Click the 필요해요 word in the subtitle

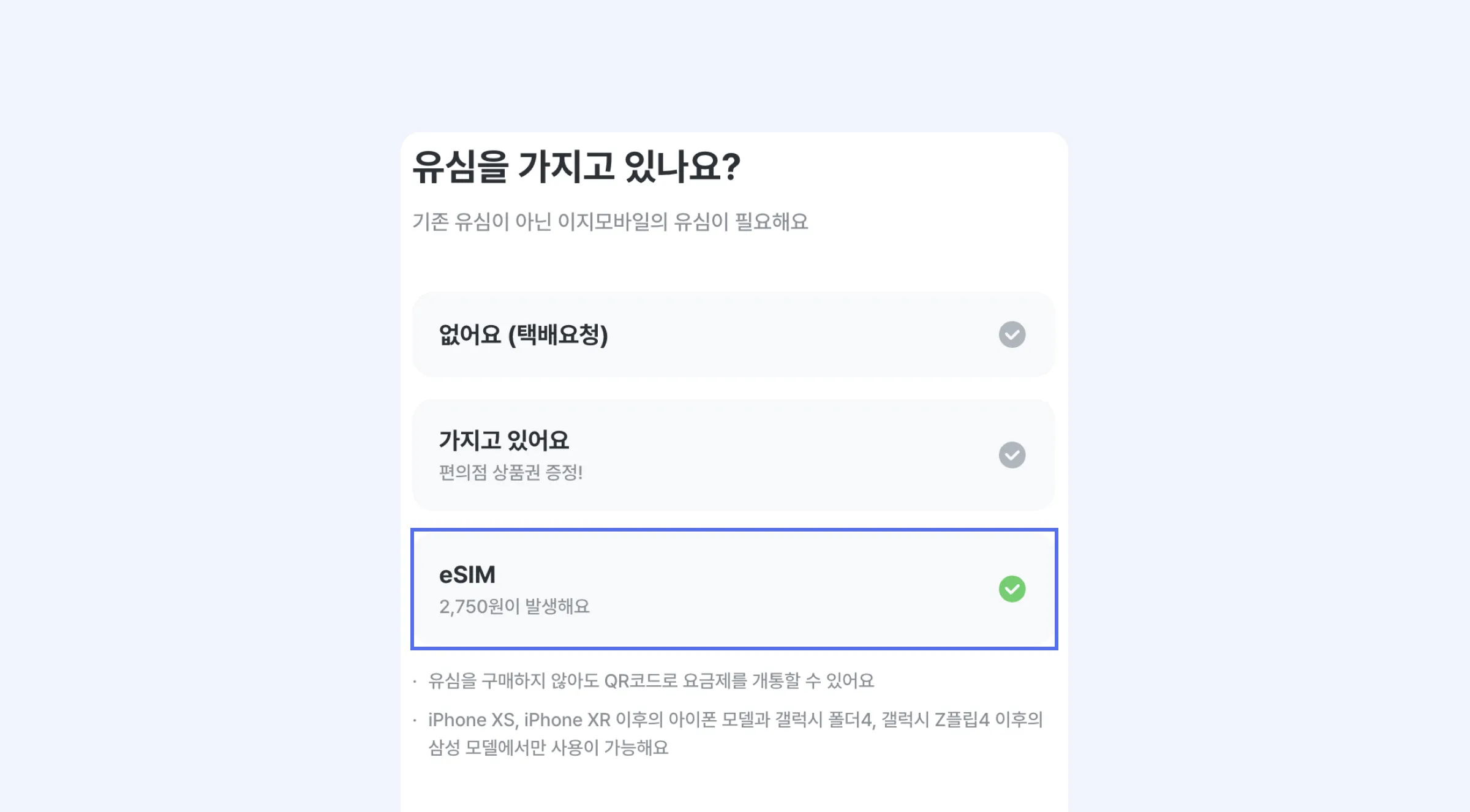tap(771, 222)
